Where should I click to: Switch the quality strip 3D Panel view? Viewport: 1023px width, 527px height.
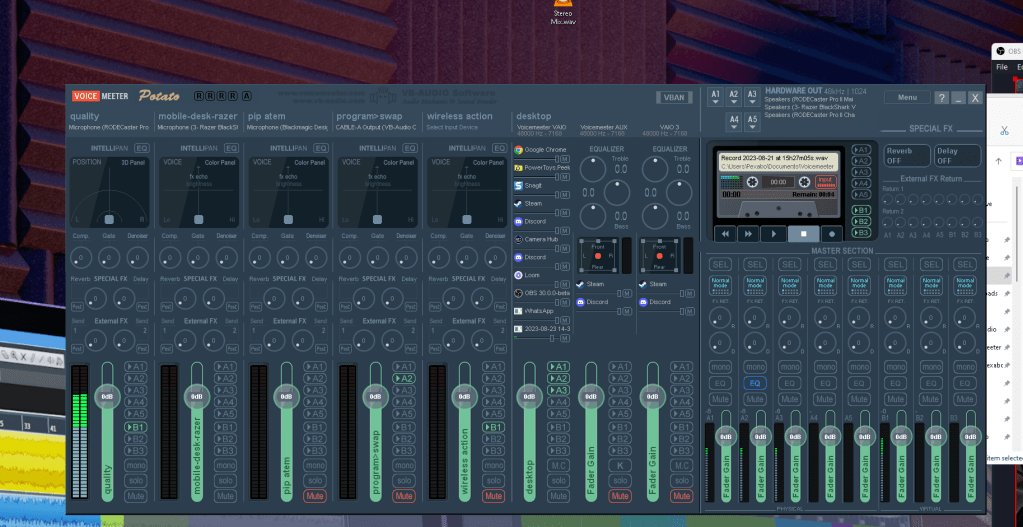tap(133, 162)
